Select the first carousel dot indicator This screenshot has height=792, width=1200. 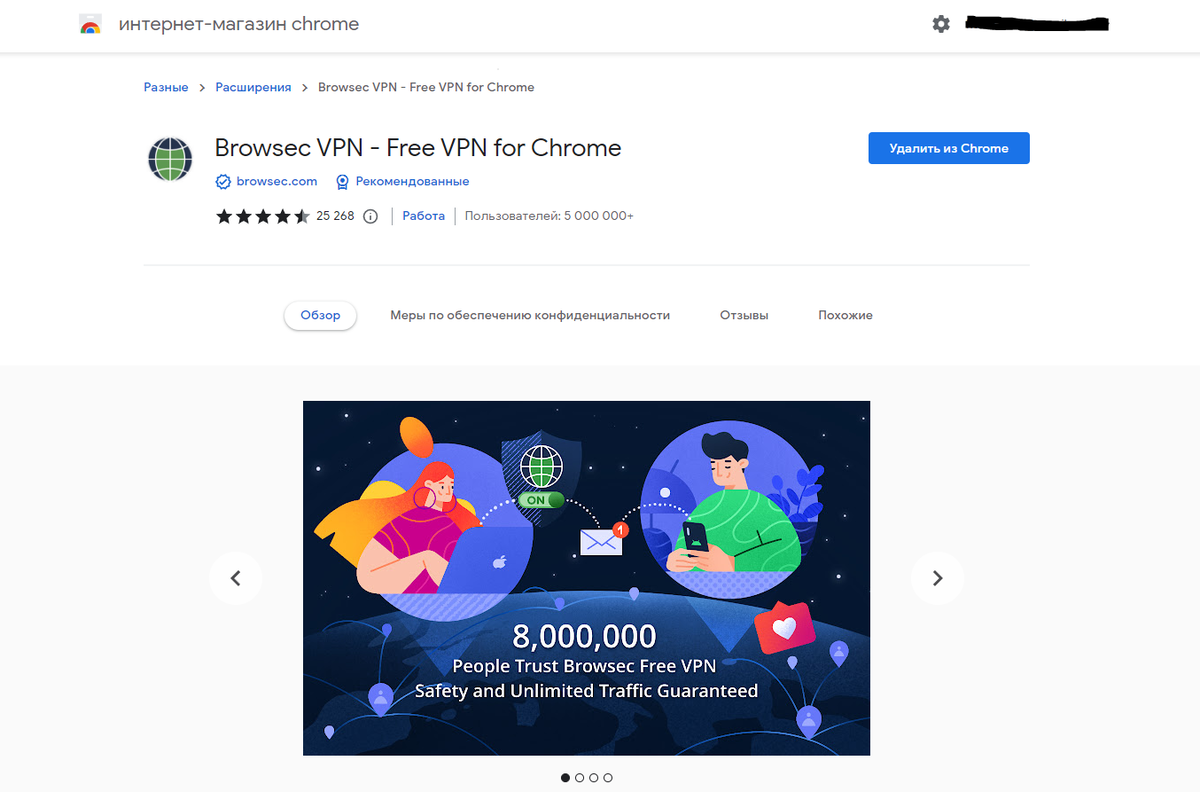pyautogui.click(x=565, y=777)
